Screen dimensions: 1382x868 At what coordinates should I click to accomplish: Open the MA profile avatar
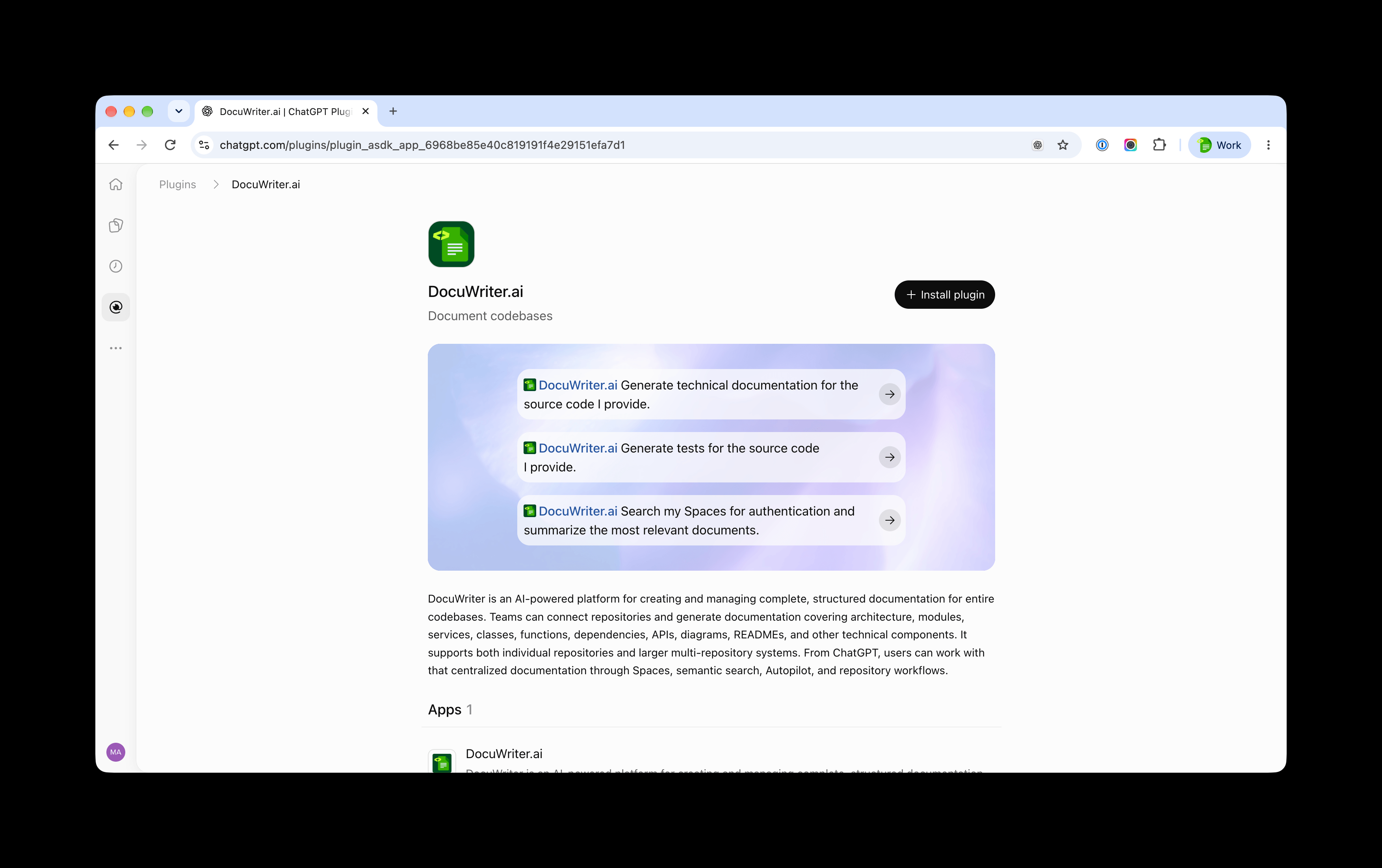pos(116,752)
